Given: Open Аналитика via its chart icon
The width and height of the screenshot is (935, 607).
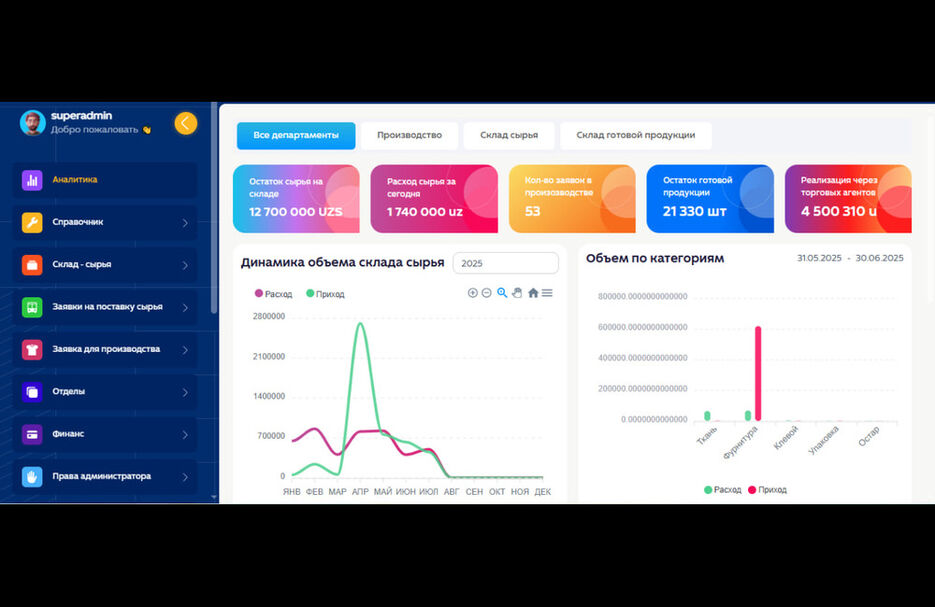Looking at the screenshot, I should coord(32,180).
